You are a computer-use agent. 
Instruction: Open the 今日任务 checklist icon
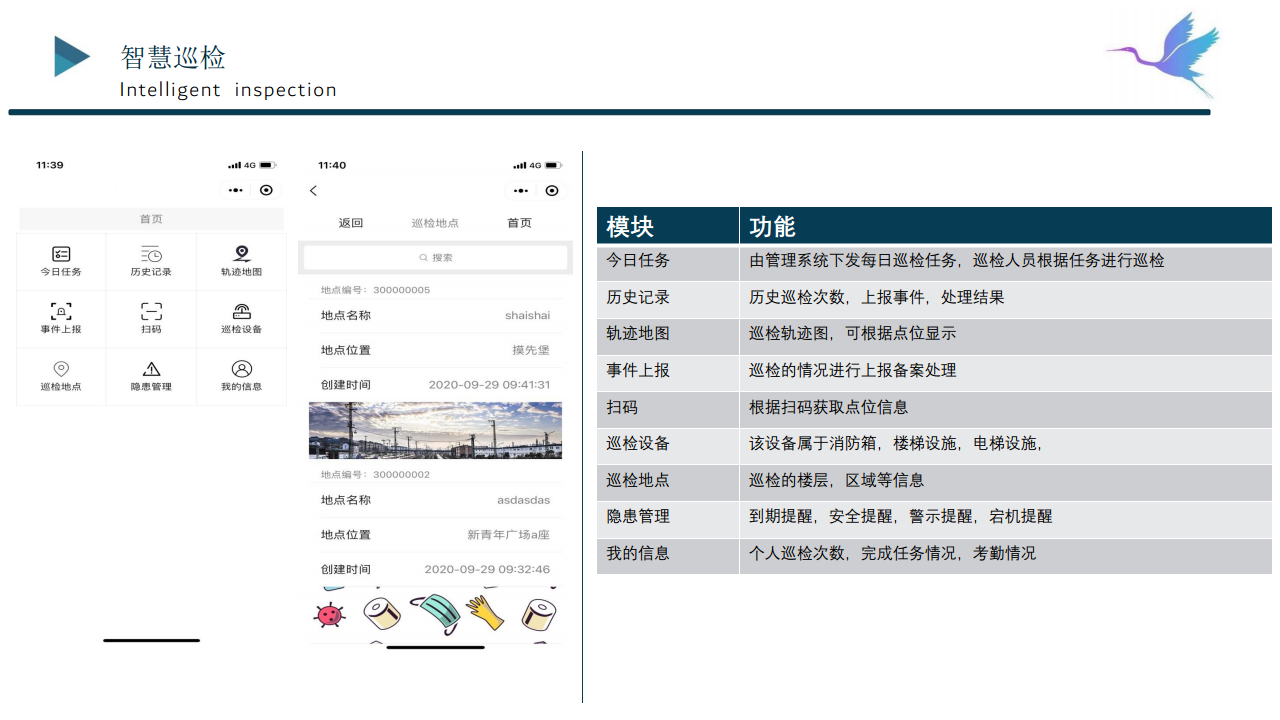61,254
